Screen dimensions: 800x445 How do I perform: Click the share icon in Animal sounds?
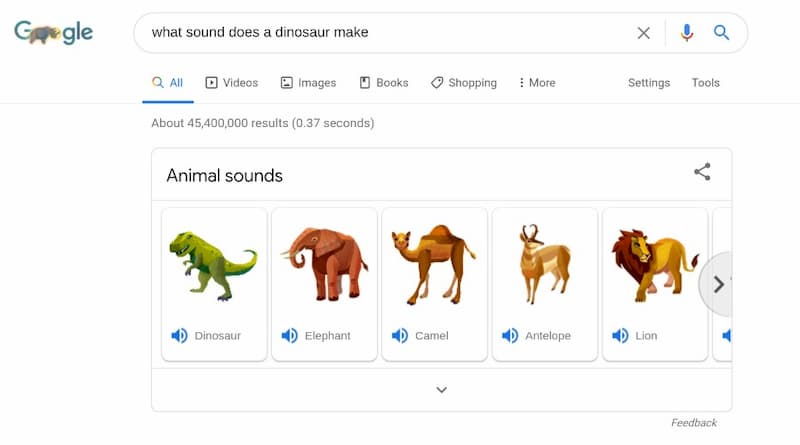coord(702,172)
